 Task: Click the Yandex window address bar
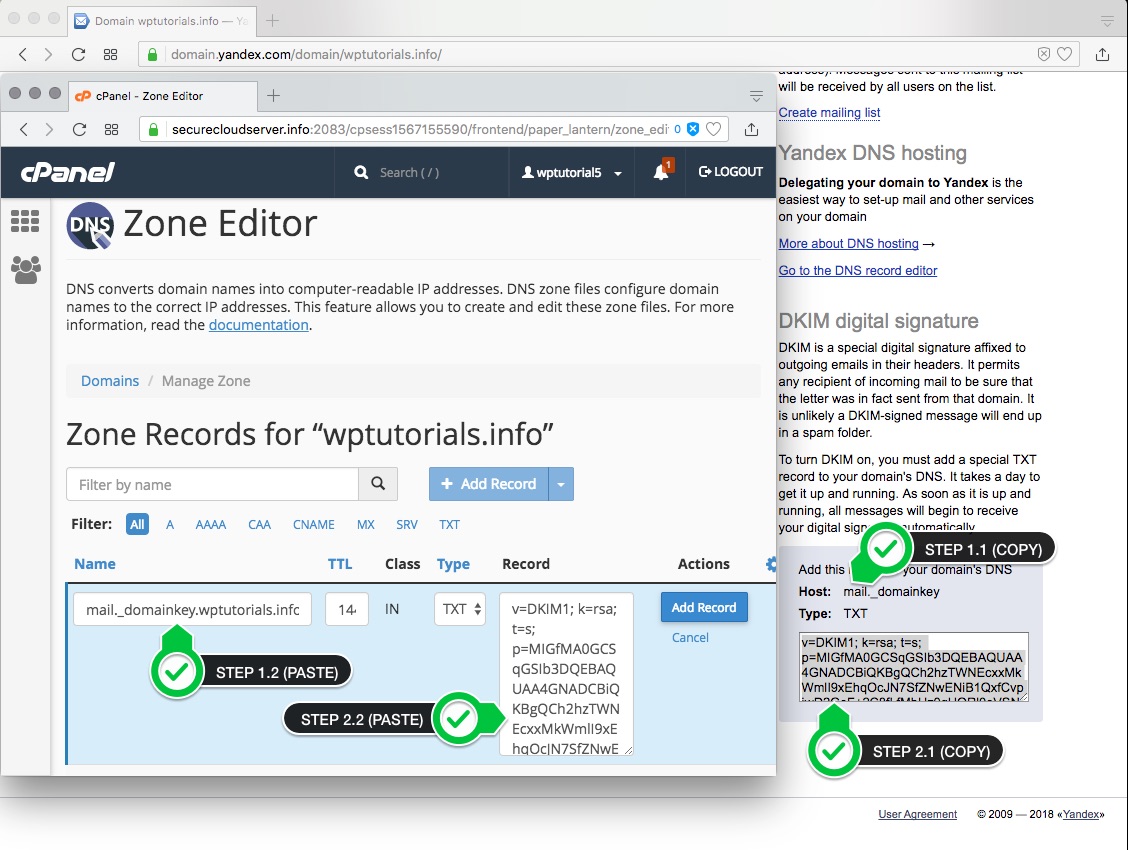609,54
